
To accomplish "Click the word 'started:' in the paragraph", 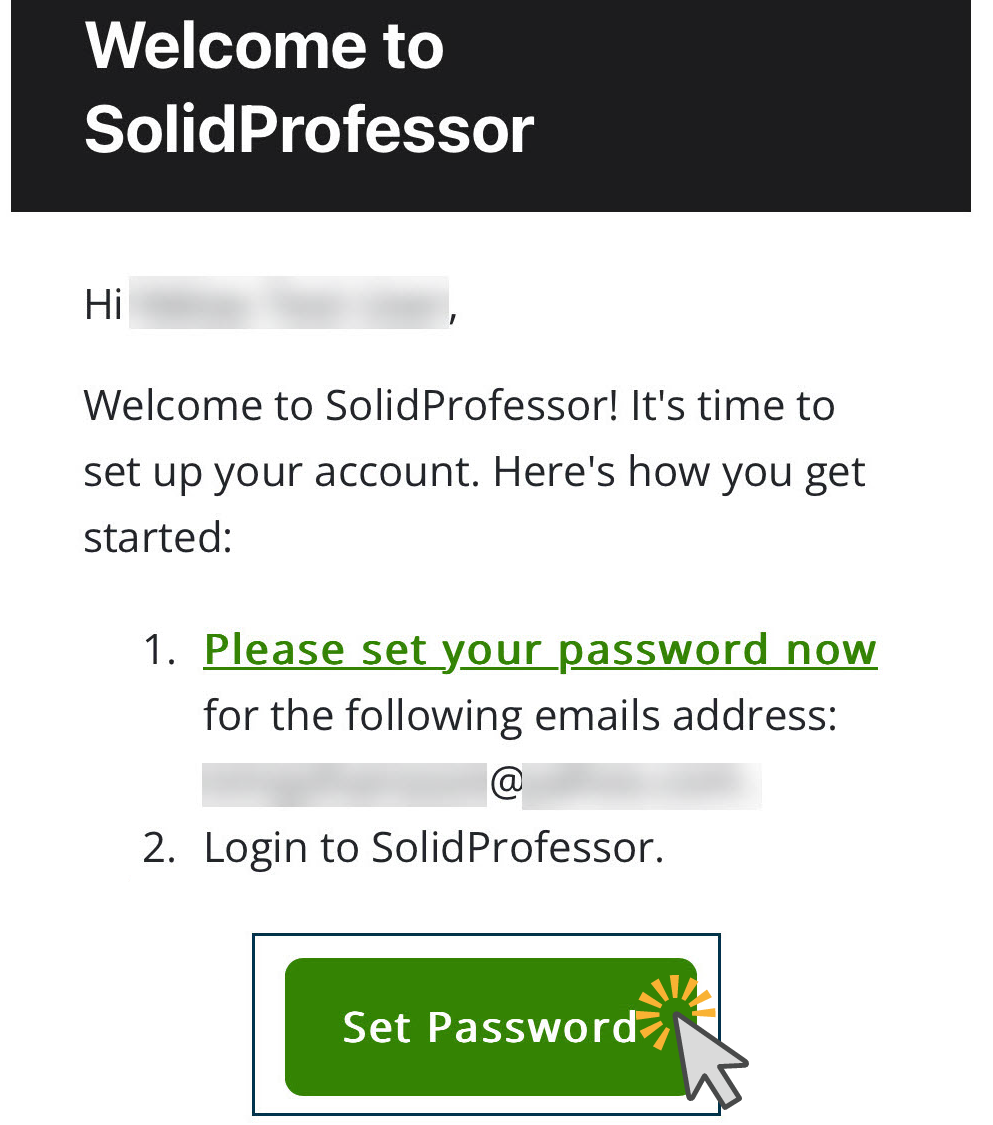I will pos(158,538).
